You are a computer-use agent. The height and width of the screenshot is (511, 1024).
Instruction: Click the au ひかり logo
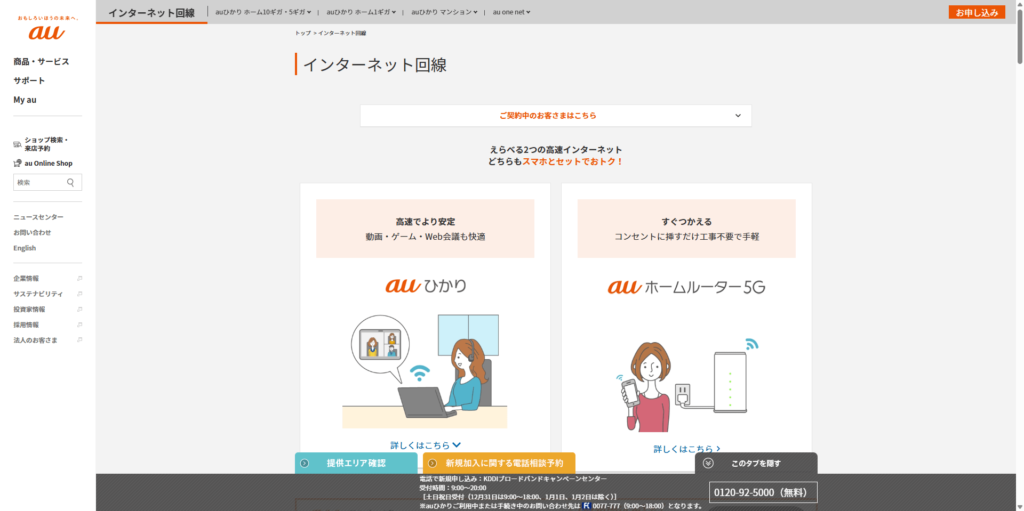(x=426, y=286)
